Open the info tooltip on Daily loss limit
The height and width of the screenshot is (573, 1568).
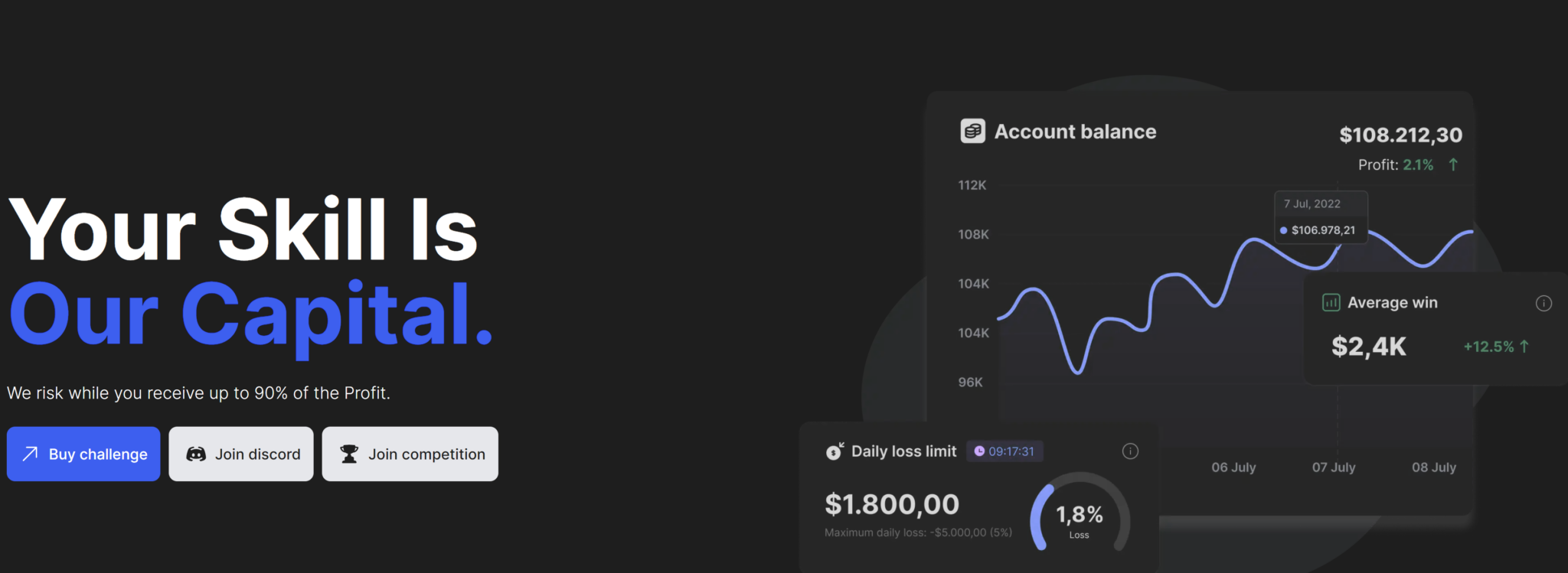pyautogui.click(x=1129, y=451)
